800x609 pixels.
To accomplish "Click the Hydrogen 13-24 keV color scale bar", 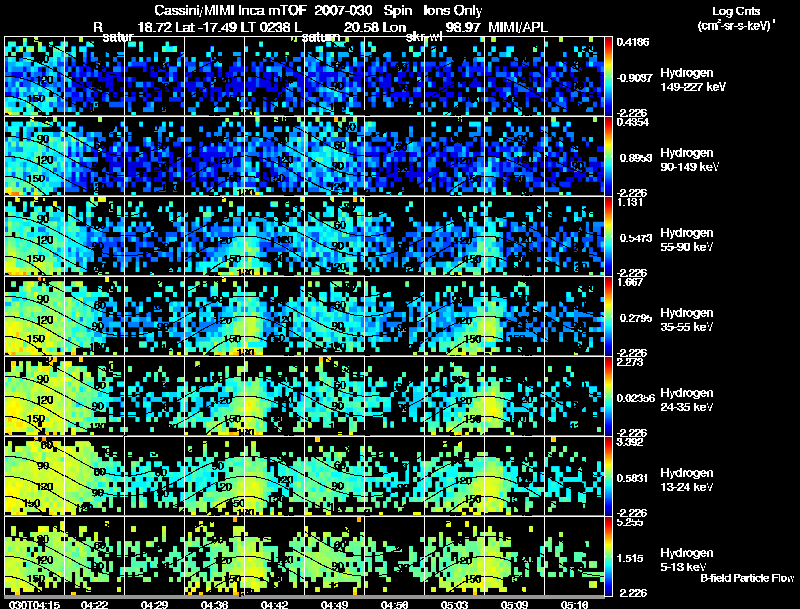I will 608,476.
